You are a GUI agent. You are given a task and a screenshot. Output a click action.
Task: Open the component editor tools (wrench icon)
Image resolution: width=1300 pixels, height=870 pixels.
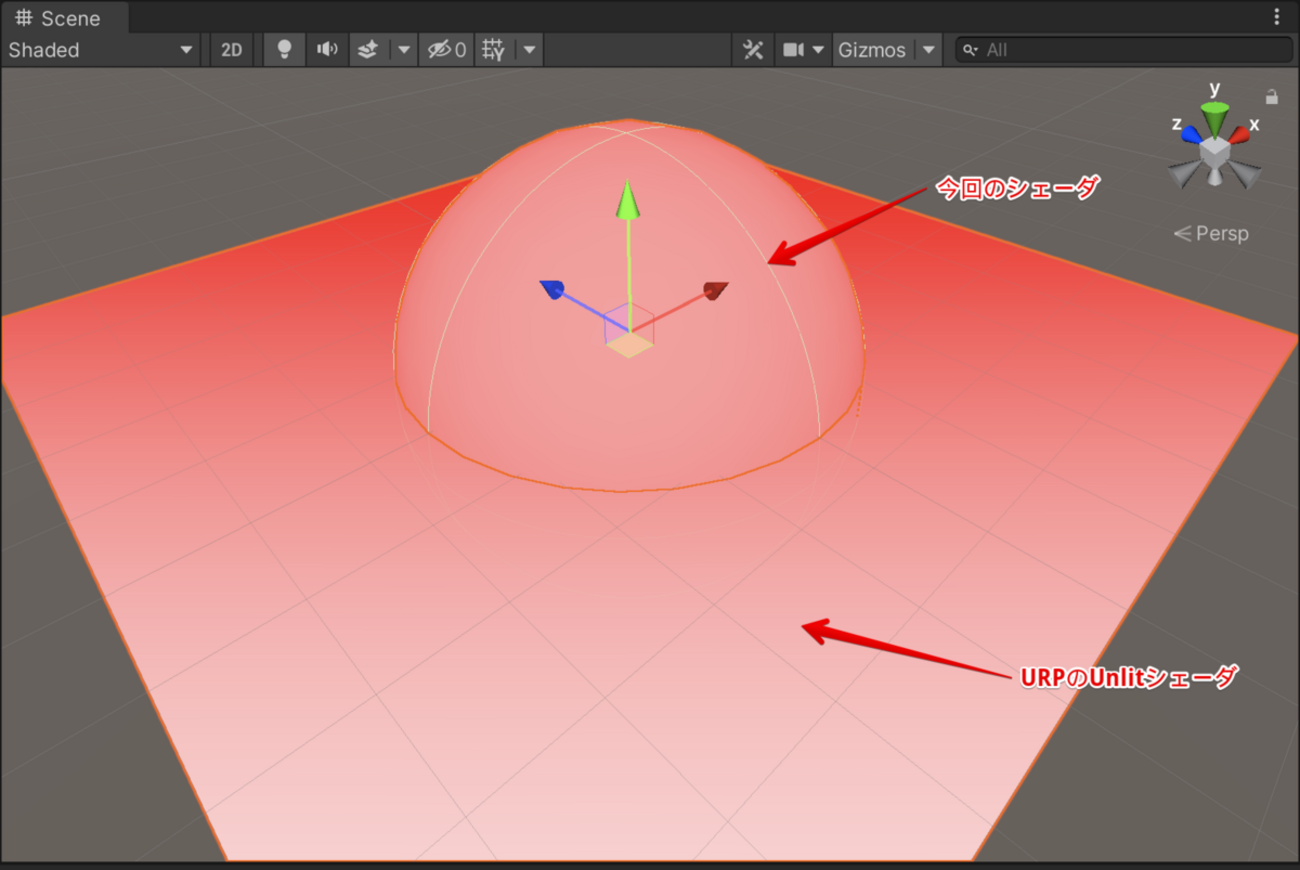(753, 50)
